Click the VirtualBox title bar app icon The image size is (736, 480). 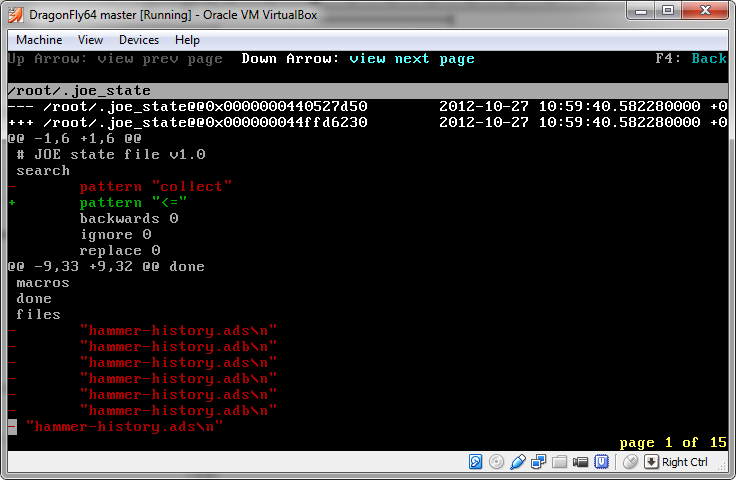tap(17, 12)
